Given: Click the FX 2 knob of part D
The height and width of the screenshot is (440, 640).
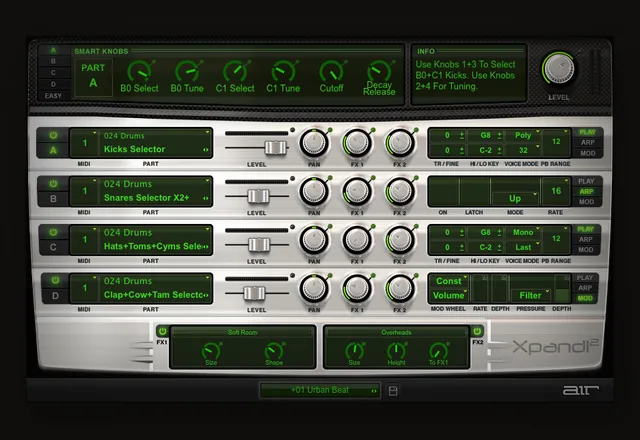Looking at the screenshot, I should tap(400, 288).
